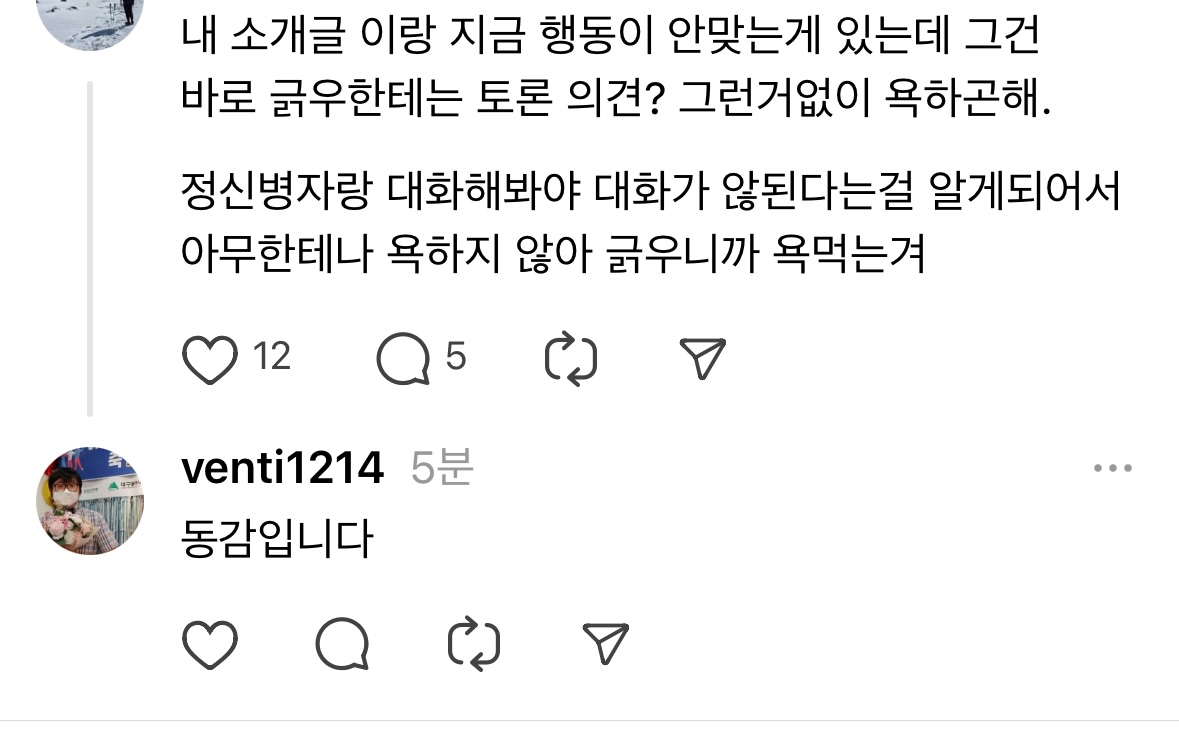The height and width of the screenshot is (731, 1179).
Task: Send venti1214's reply with the share icon
Action: click(x=606, y=643)
